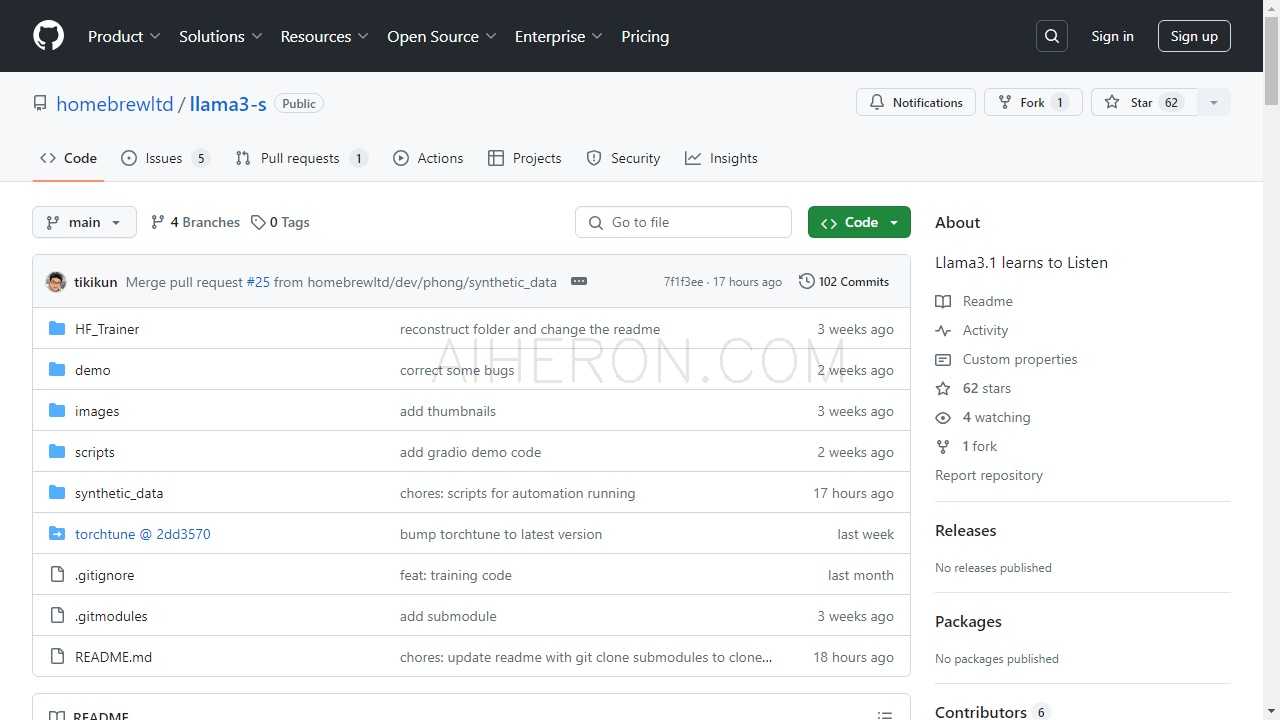Open the 'add thumbnails' commit message

(448, 411)
